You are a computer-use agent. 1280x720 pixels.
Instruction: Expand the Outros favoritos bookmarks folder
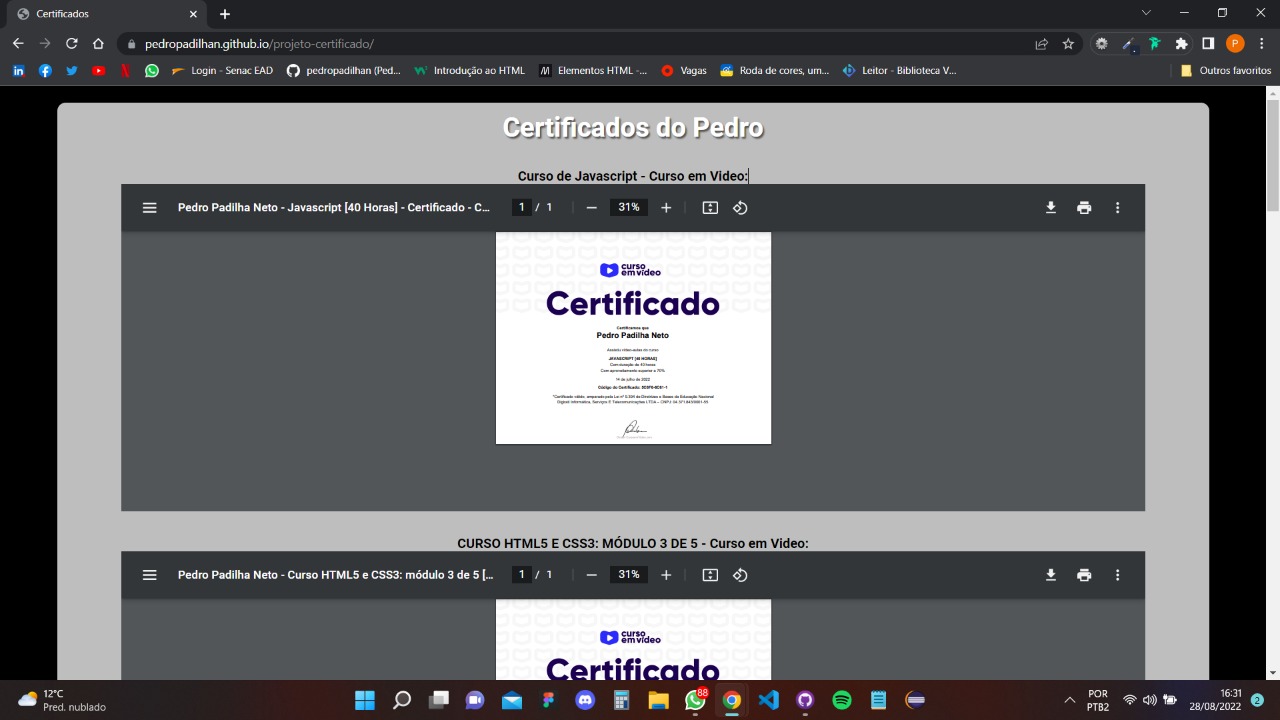[1228, 70]
